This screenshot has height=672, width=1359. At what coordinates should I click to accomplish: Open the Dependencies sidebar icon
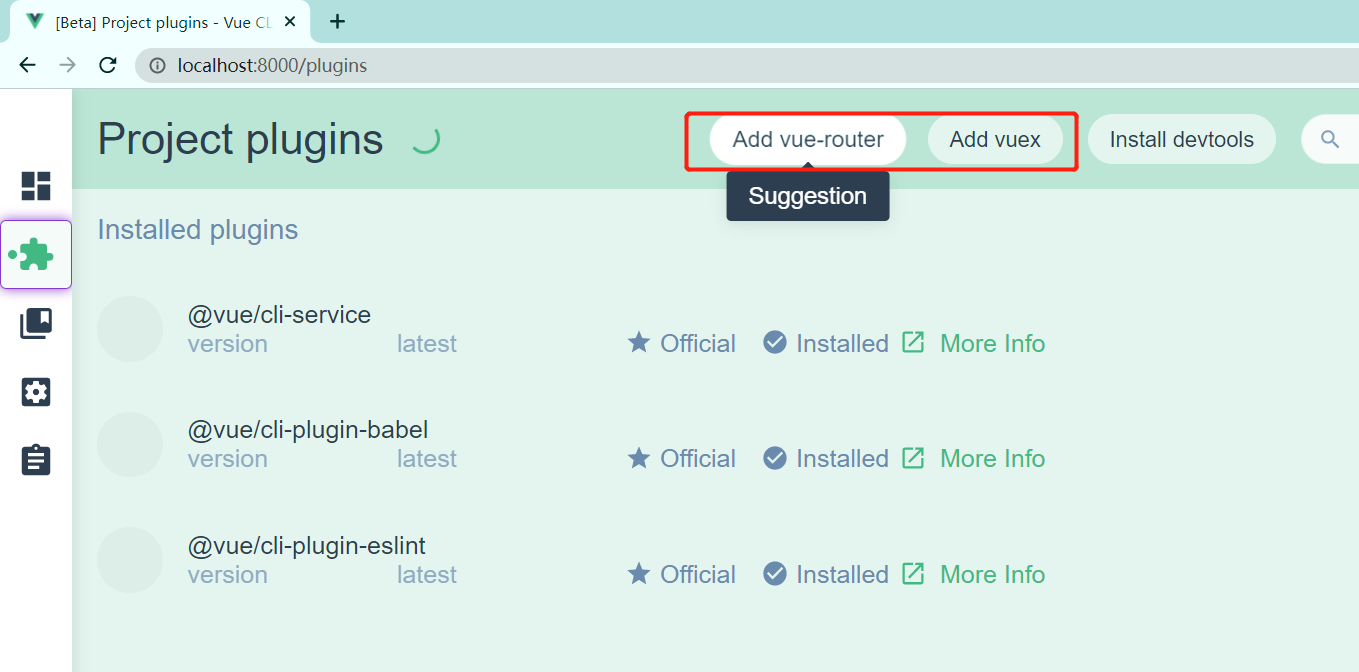coord(36,323)
